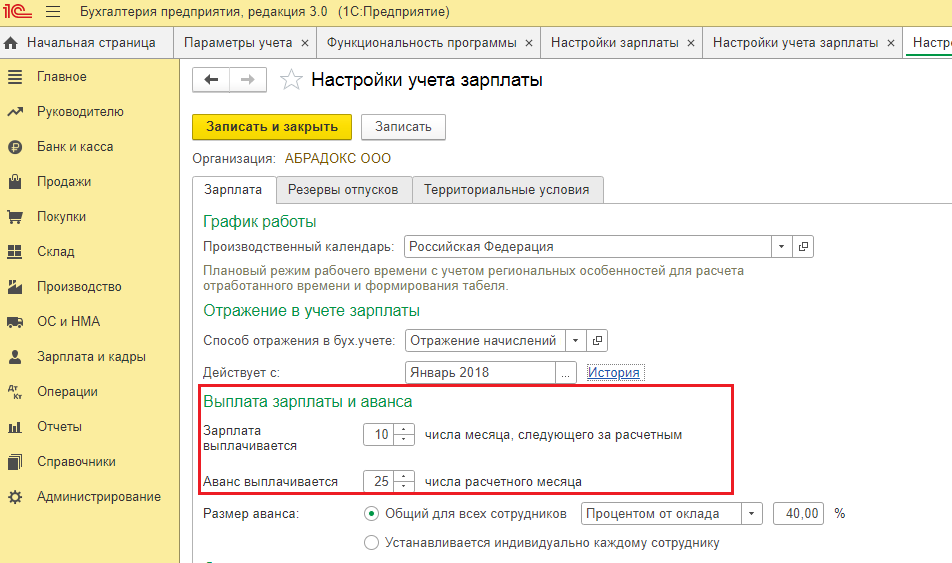Click the salary payment day field showing 10
This screenshot has width=952, height=563.
[379, 435]
